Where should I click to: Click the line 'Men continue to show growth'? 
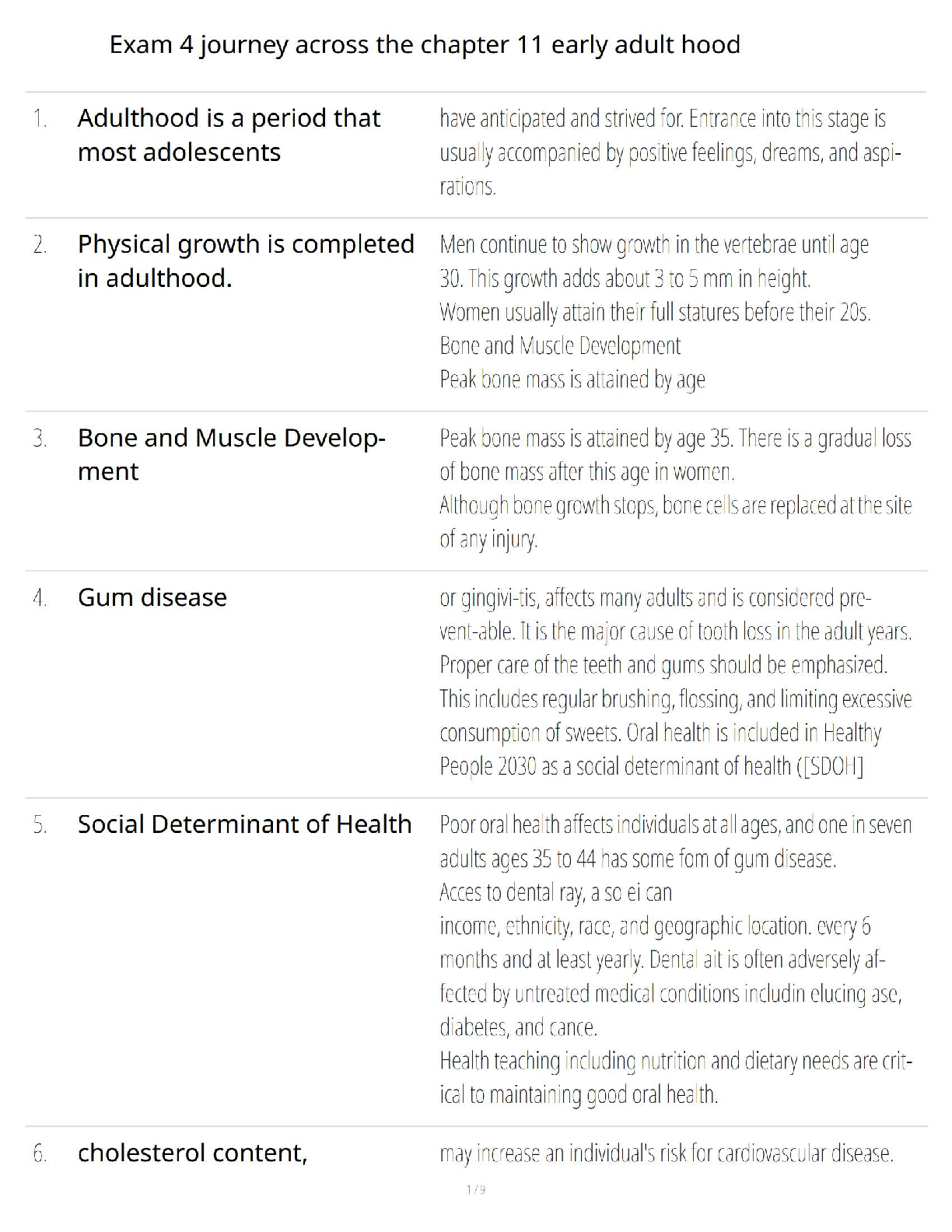[x=653, y=245]
